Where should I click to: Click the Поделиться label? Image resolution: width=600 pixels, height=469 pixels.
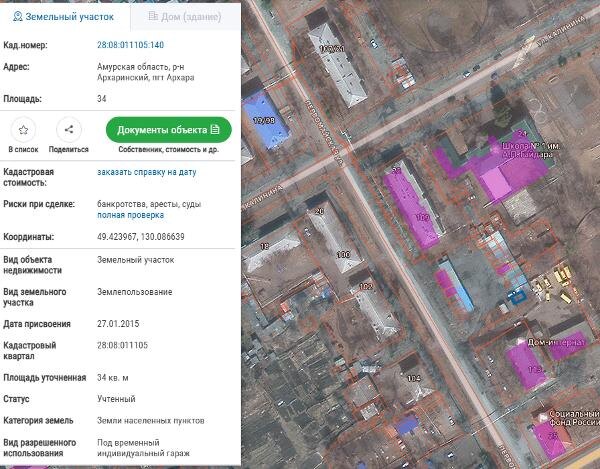point(68,149)
